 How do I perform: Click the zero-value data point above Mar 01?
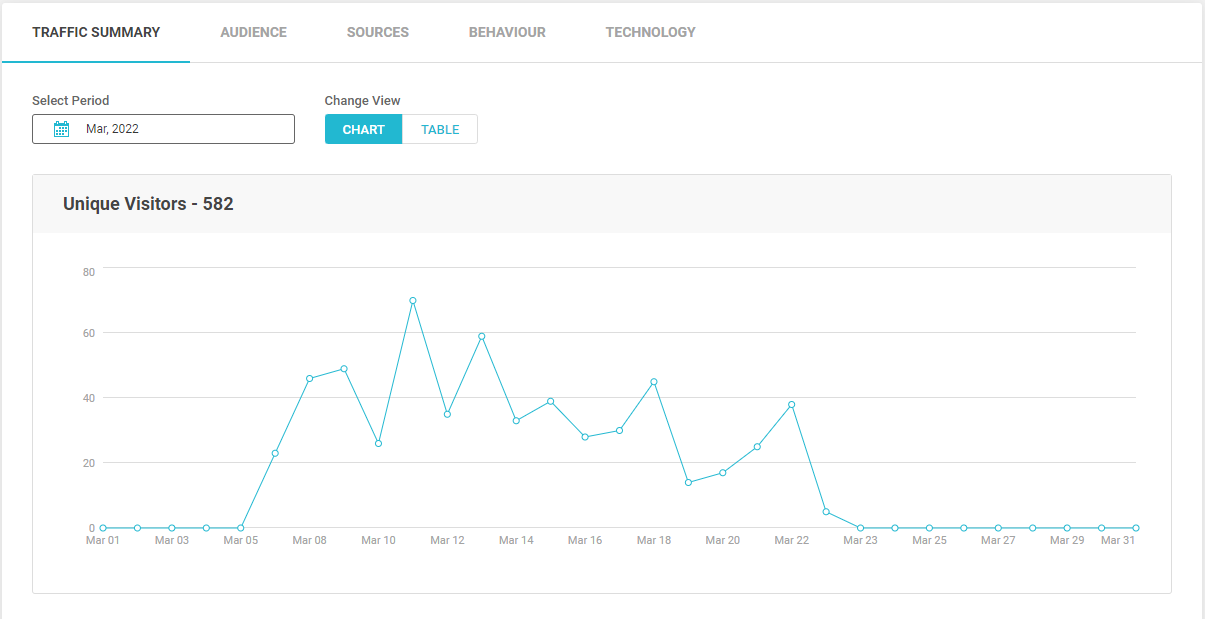(x=103, y=528)
